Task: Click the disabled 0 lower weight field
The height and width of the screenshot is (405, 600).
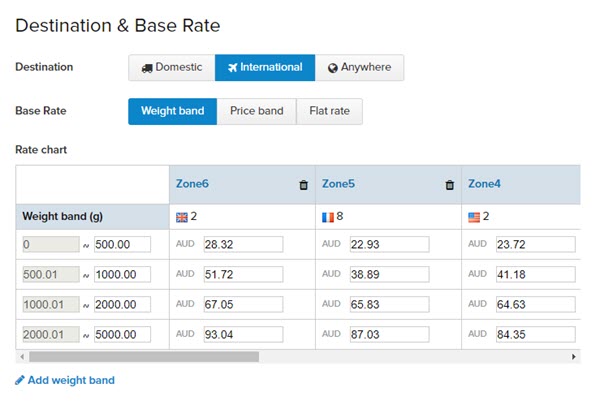Action: coord(51,244)
